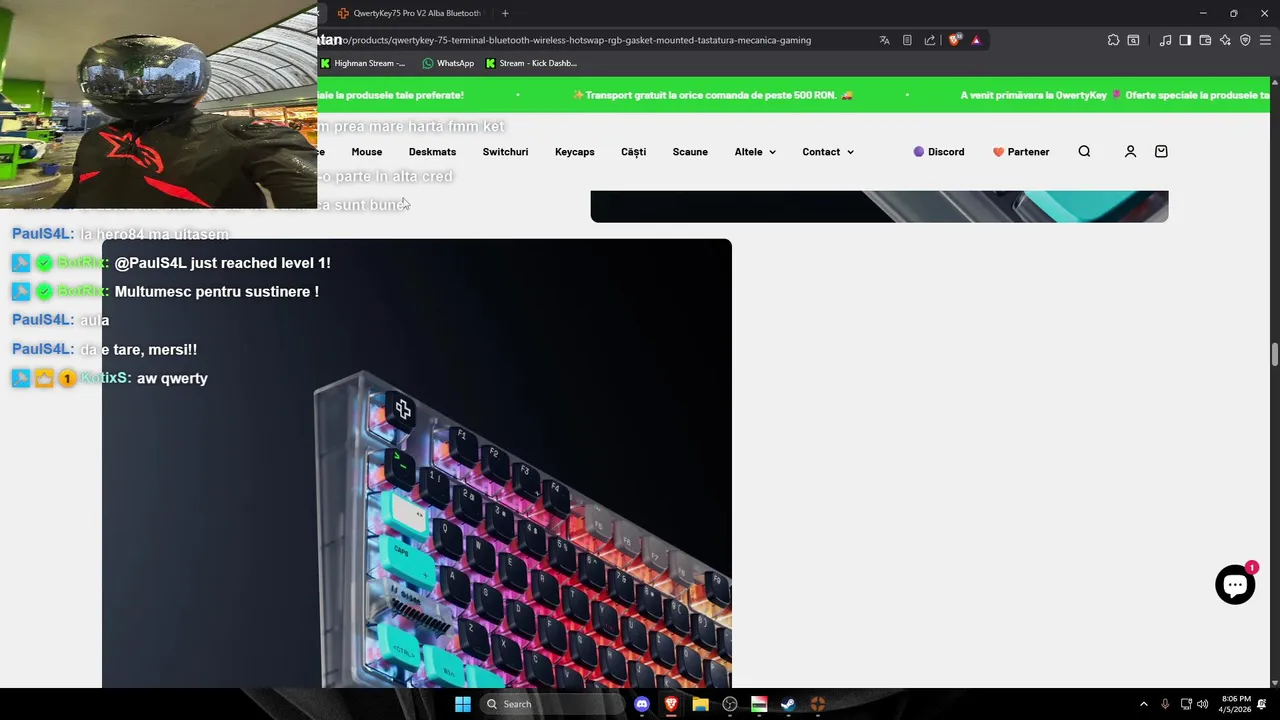Click the Brave Rewards triangle icon
Screen dimensions: 1280x720
[x=976, y=40]
